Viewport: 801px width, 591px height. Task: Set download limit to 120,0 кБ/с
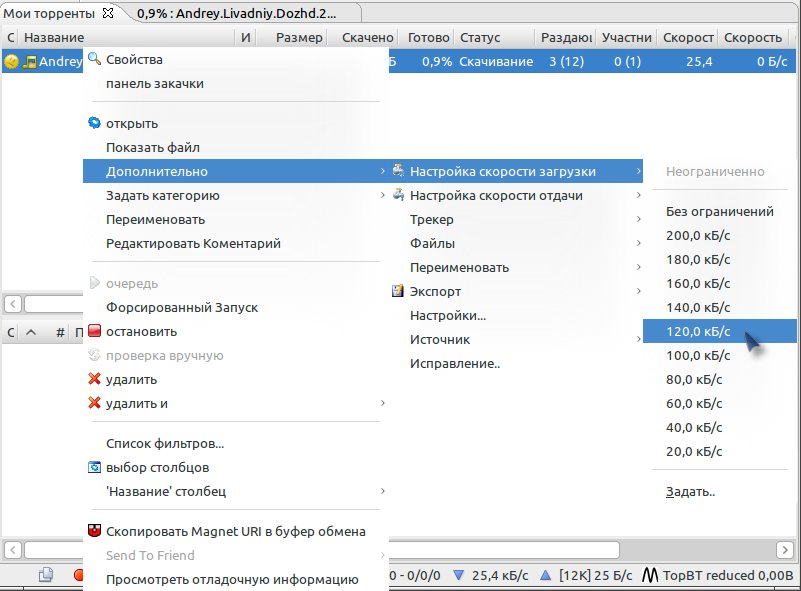(x=720, y=331)
